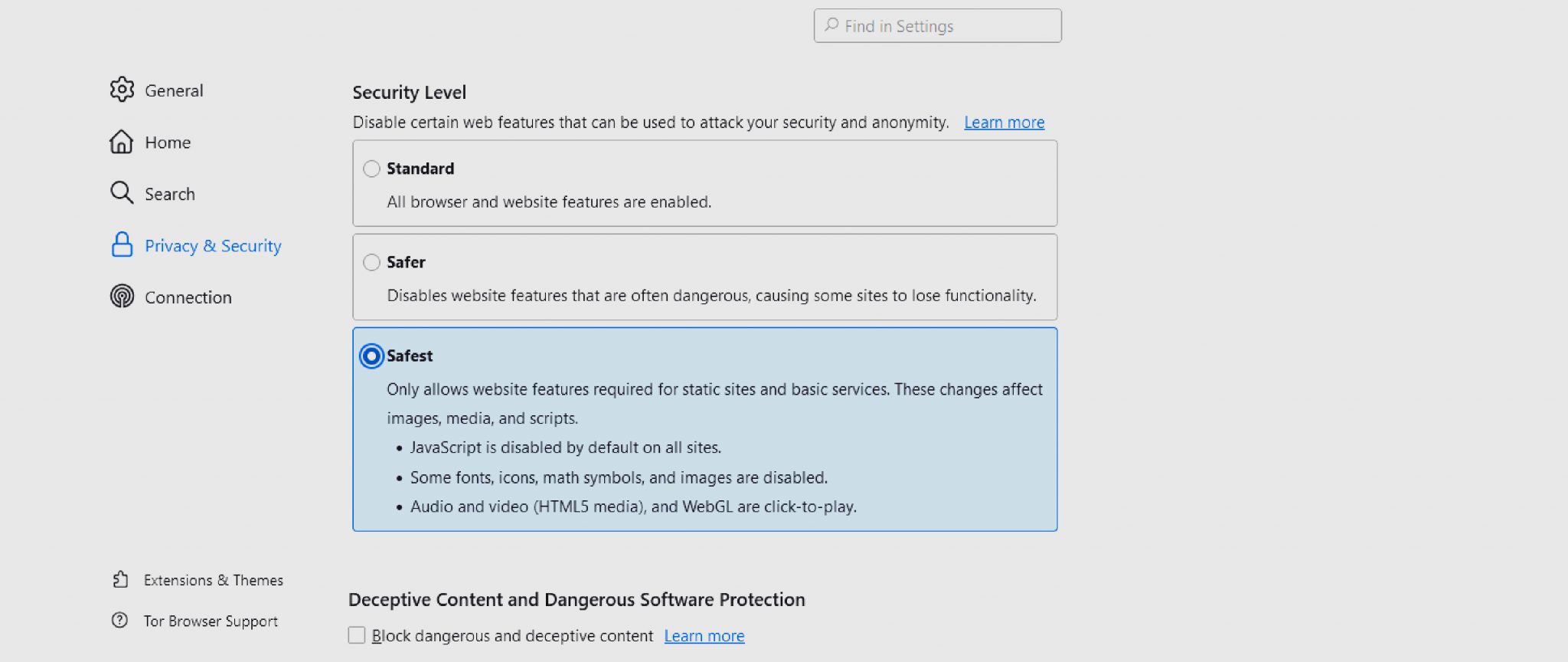
Task: Click Learn more next to deceptive content
Action: 704,635
